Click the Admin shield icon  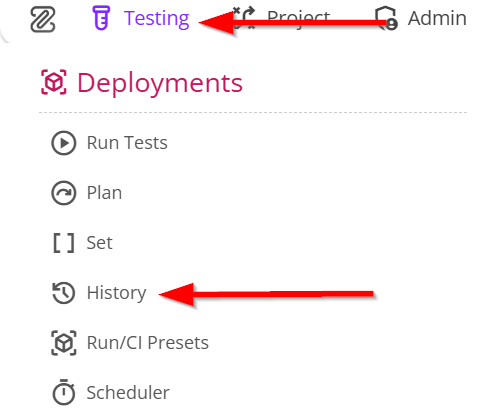(x=386, y=18)
